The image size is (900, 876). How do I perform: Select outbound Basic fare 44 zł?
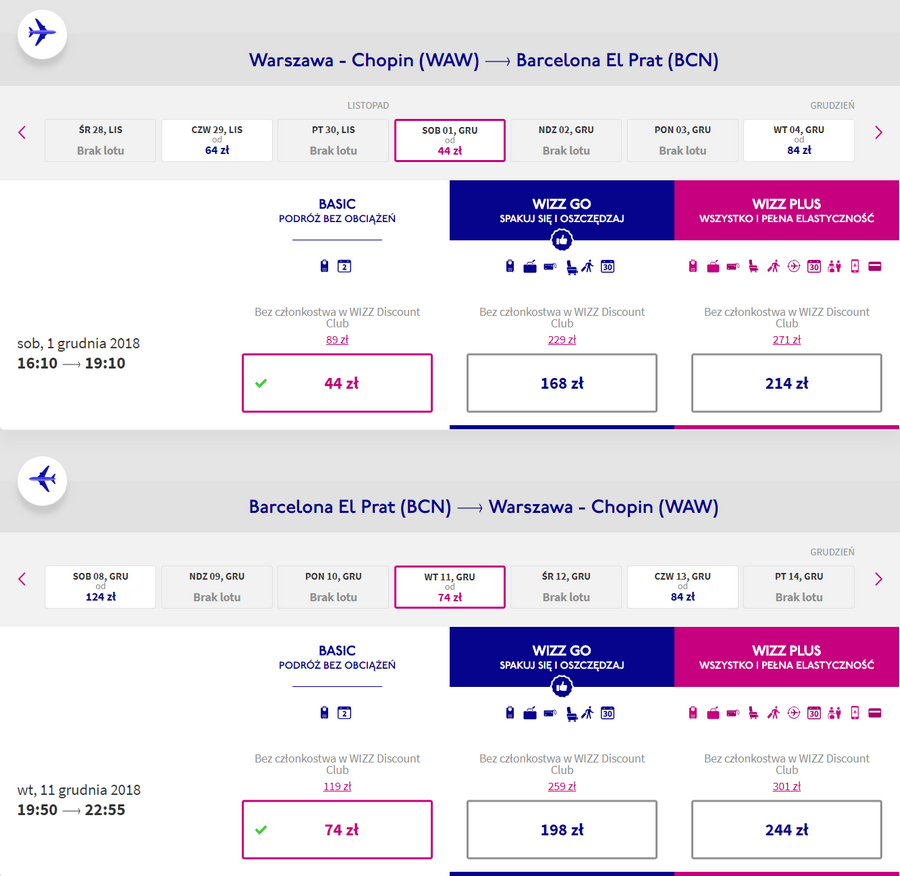337,383
